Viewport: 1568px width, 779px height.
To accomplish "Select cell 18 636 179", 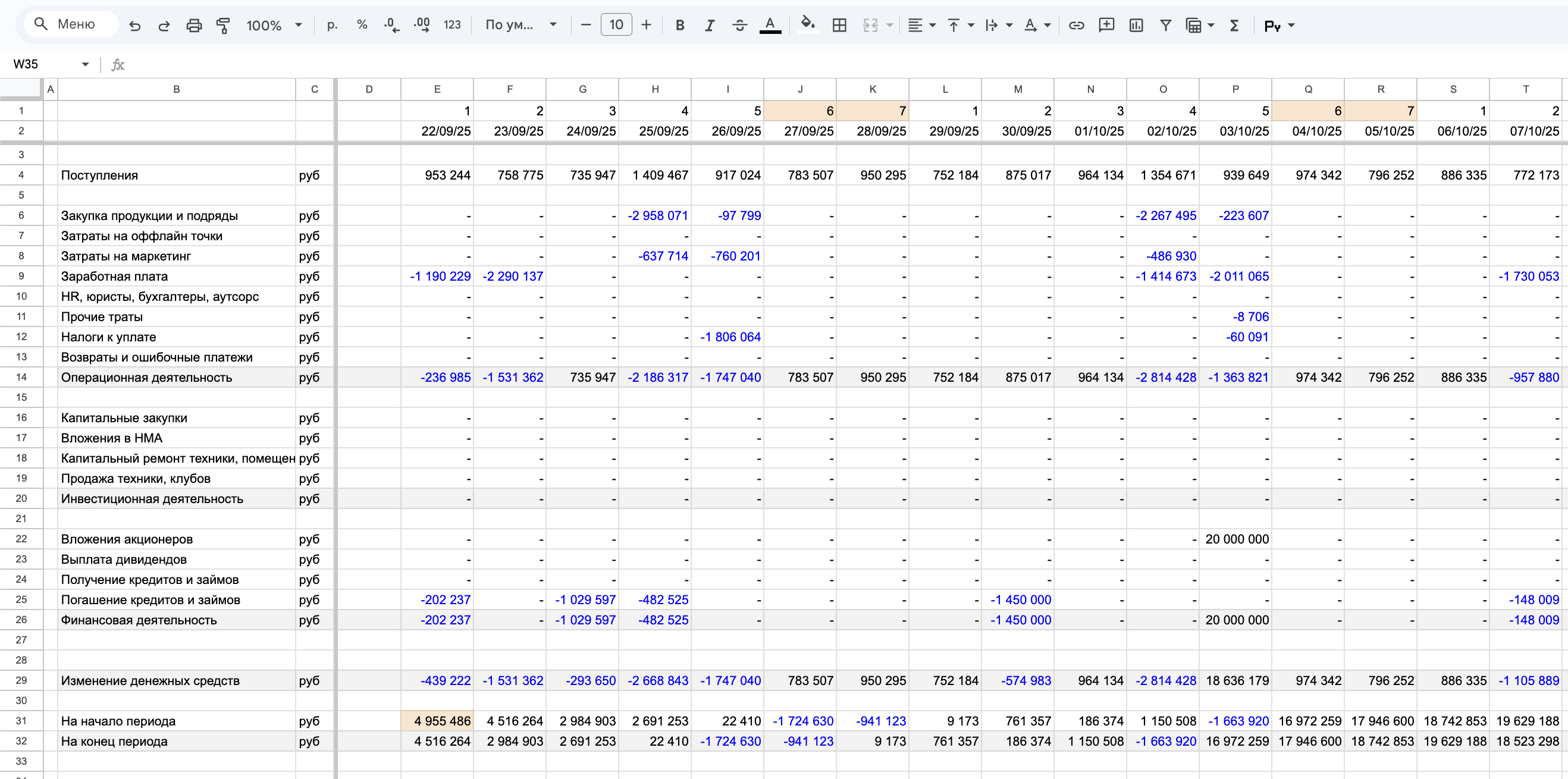I will click(1235, 680).
